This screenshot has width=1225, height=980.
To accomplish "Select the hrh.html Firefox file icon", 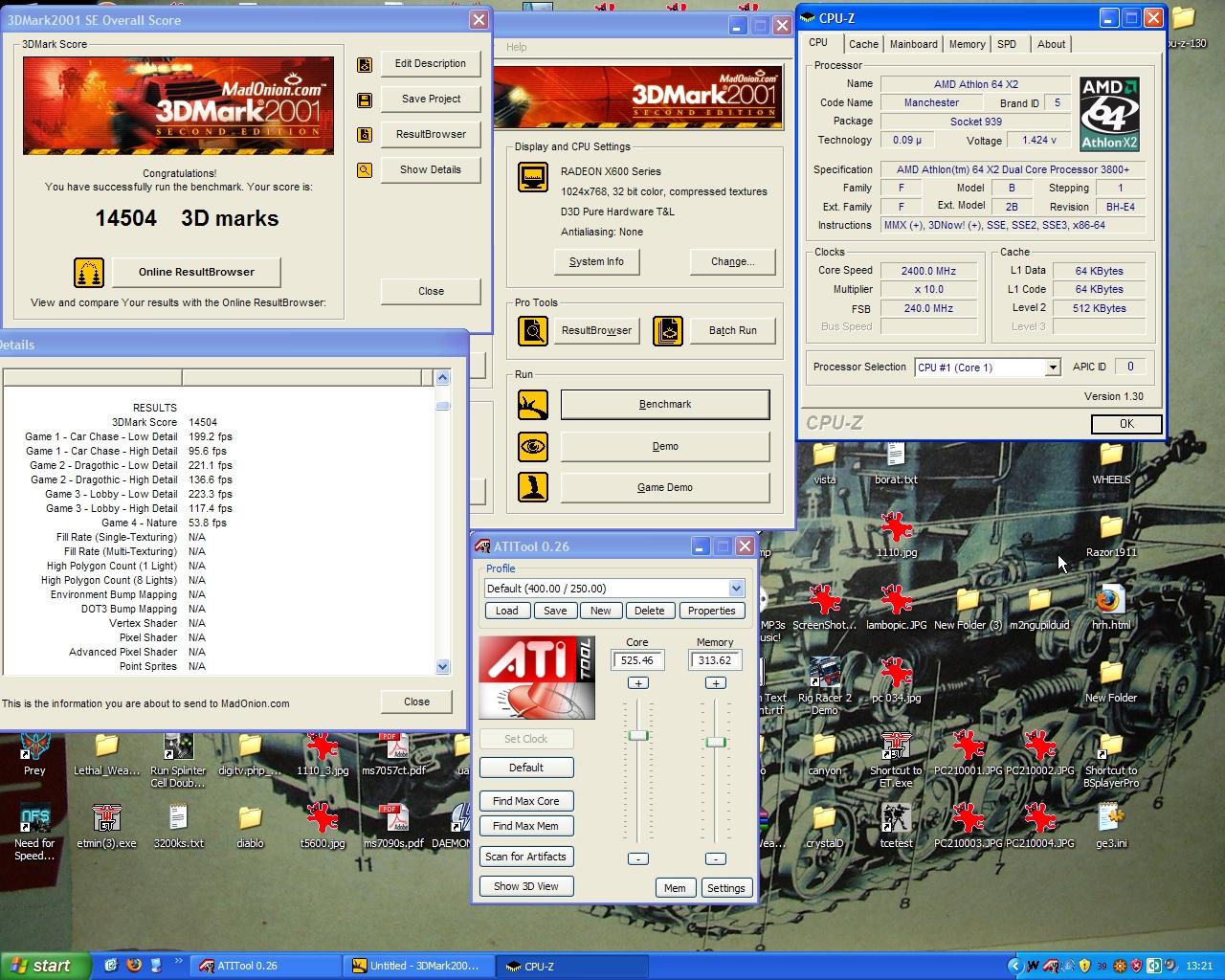I will (x=1110, y=609).
